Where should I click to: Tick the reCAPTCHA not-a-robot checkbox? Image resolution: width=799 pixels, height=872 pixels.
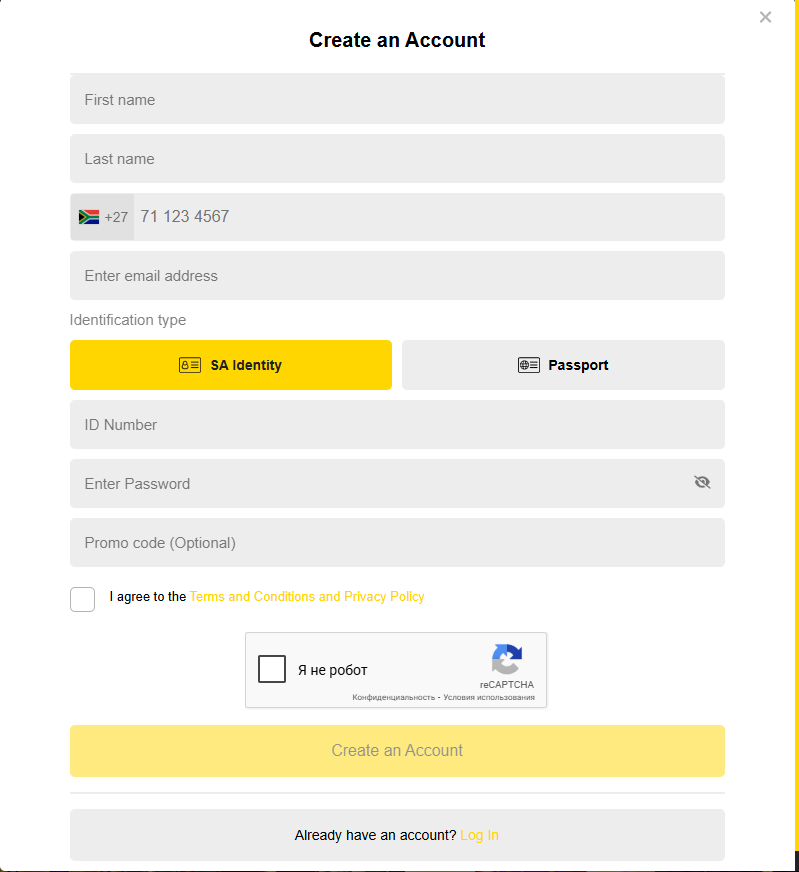click(x=272, y=669)
